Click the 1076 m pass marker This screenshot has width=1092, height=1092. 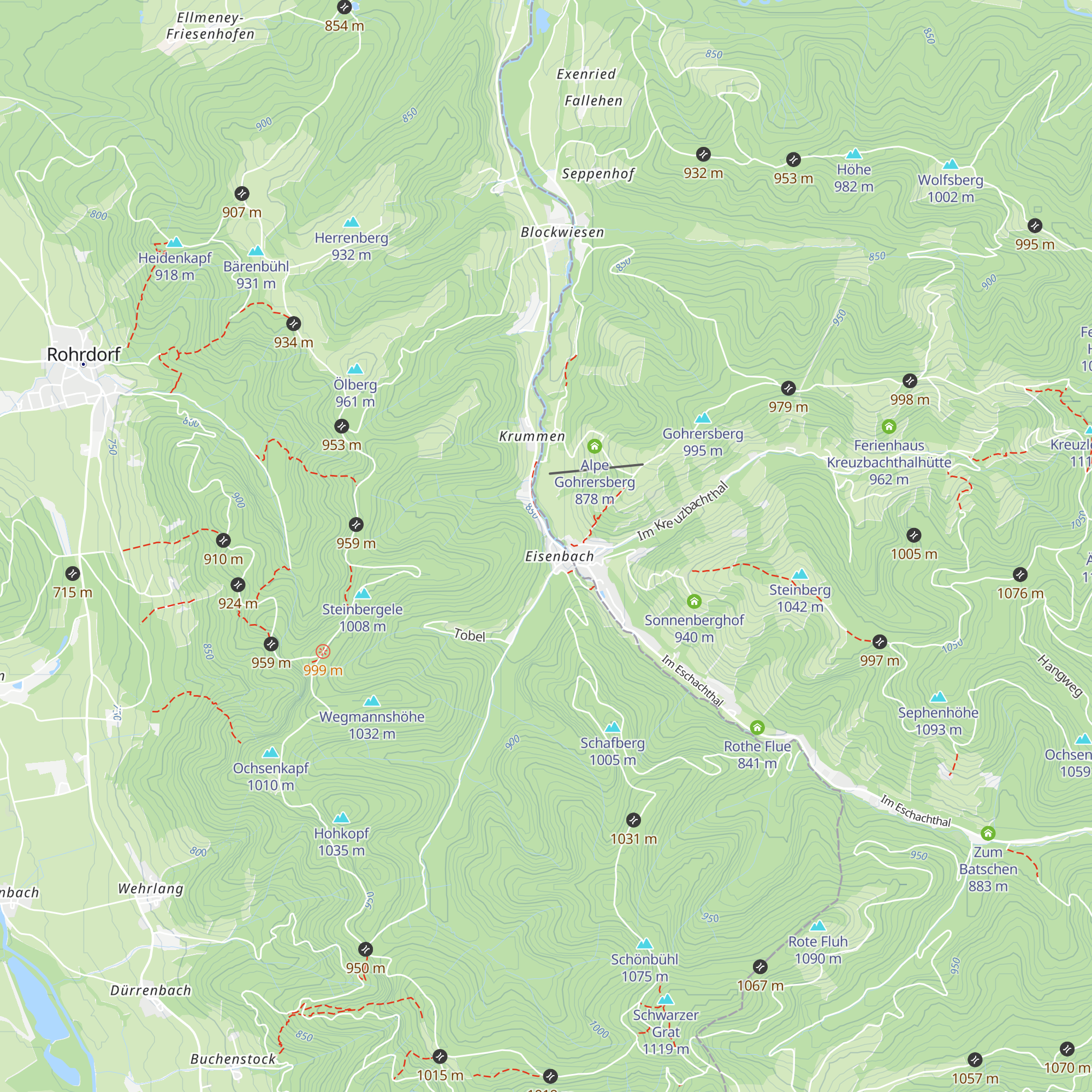click(x=1020, y=575)
